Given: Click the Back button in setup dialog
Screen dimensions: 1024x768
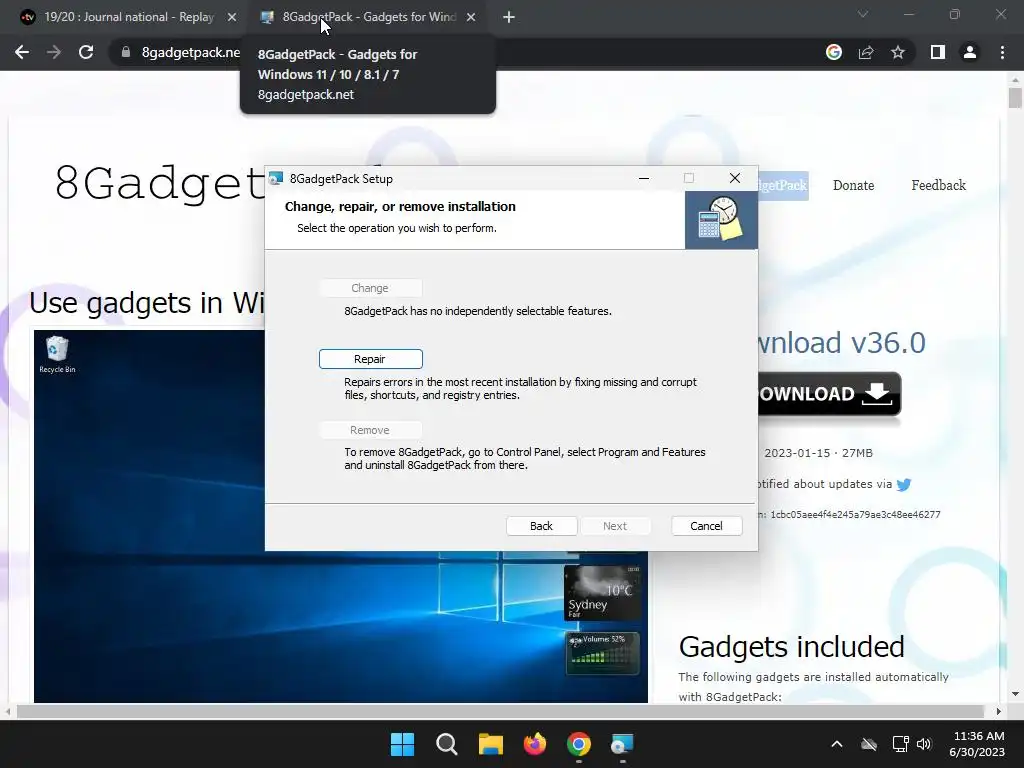Looking at the screenshot, I should click(541, 526).
